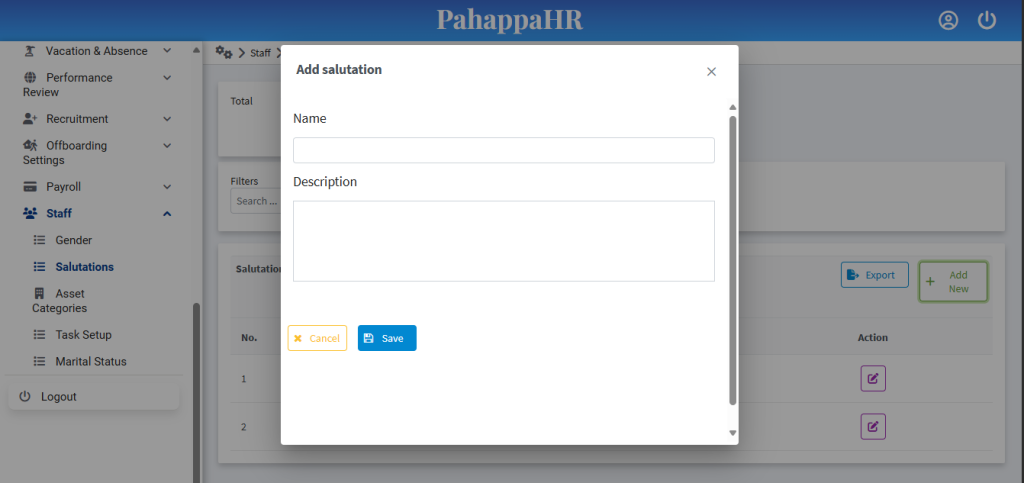Click the Payroll card icon in sidebar
The height and width of the screenshot is (483, 1024).
[30, 187]
